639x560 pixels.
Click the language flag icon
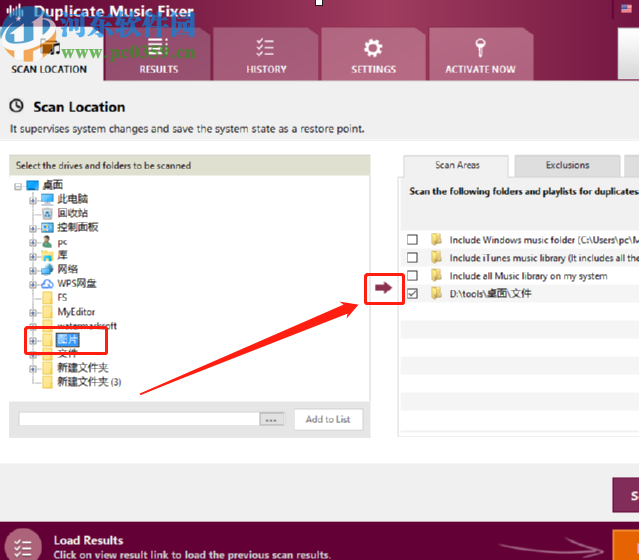point(626,8)
